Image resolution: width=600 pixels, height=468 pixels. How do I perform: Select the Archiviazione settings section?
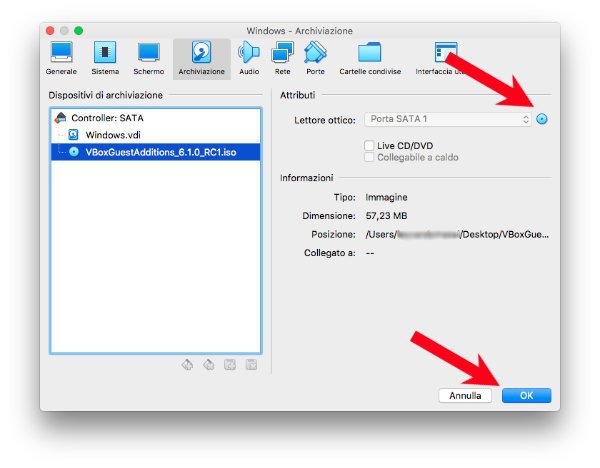pos(202,59)
